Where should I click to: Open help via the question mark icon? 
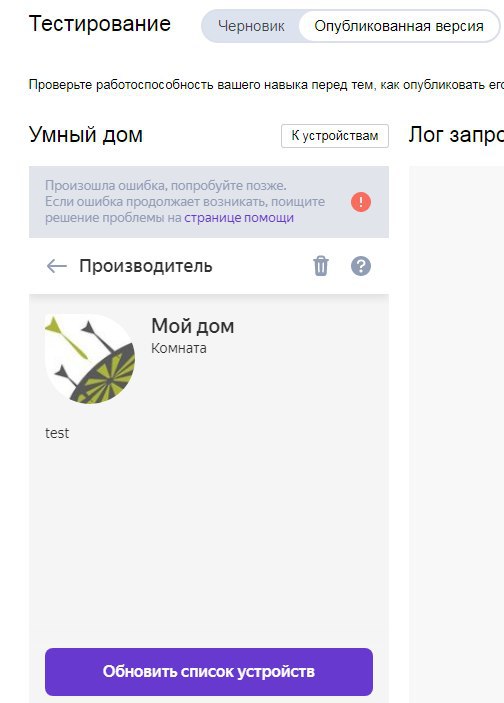(x=361, y=266)
